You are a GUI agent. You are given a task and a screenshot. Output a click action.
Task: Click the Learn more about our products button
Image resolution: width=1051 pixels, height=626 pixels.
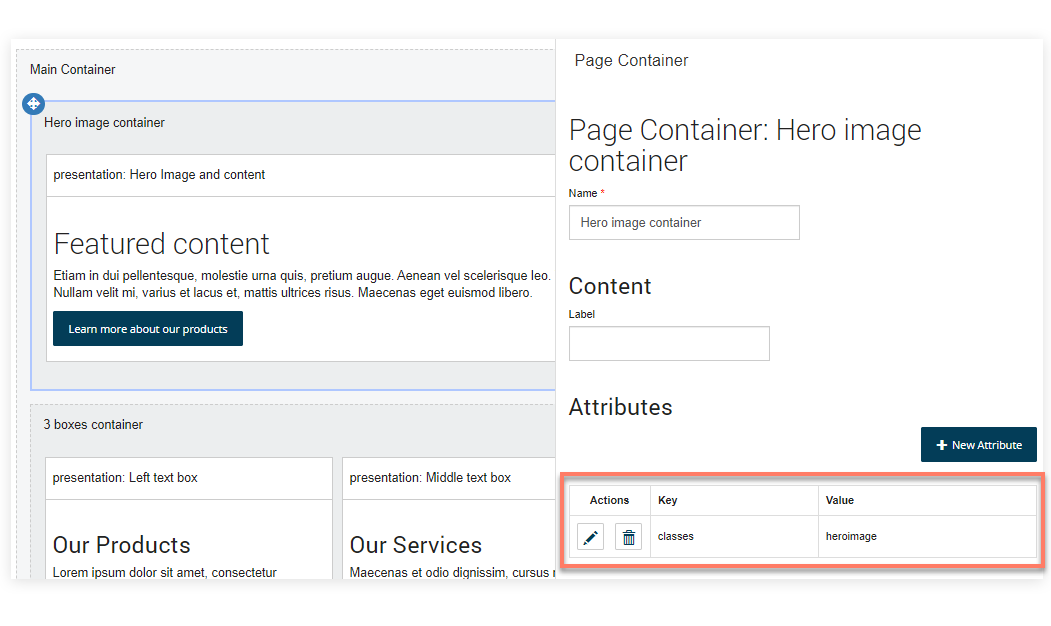(x=147, y=328)
